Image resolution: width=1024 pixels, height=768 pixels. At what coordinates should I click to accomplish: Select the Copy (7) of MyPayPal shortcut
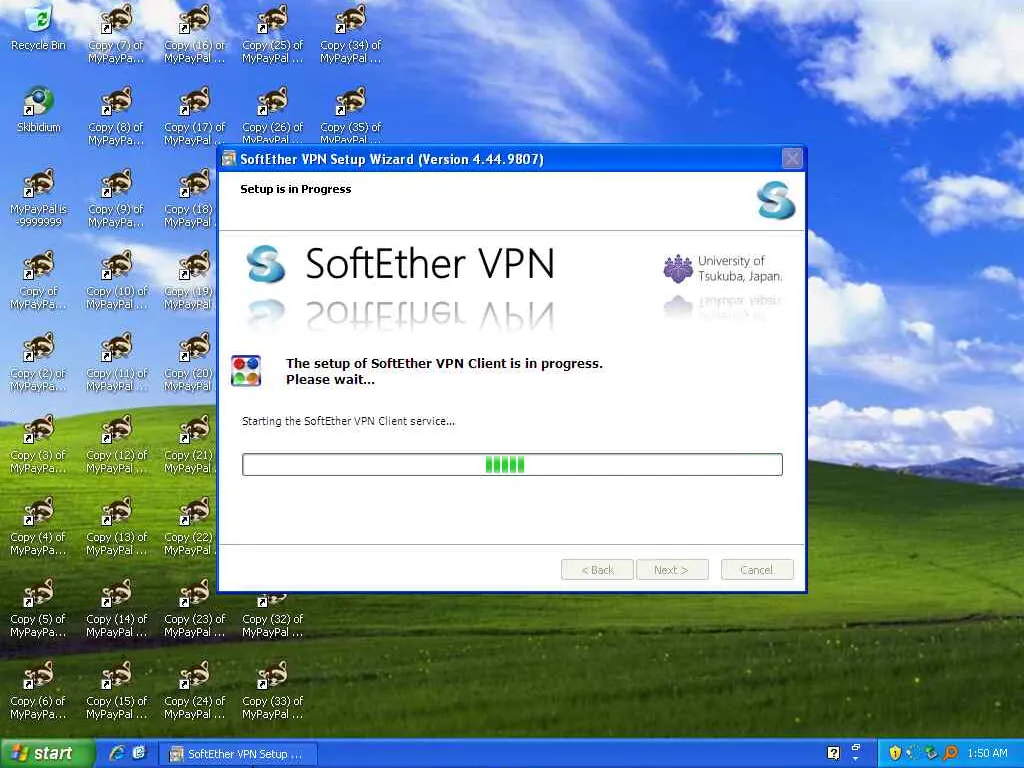[x=116, y=34]
